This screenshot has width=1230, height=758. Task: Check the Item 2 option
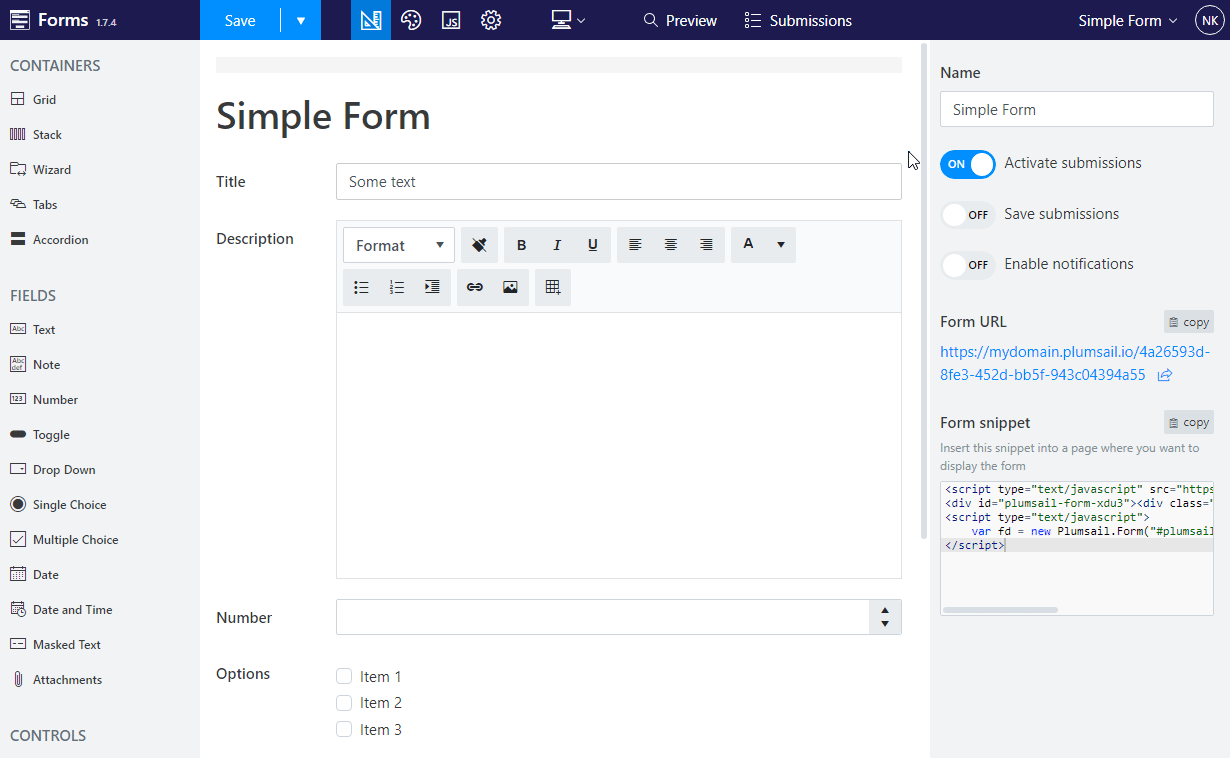point(344,703)
